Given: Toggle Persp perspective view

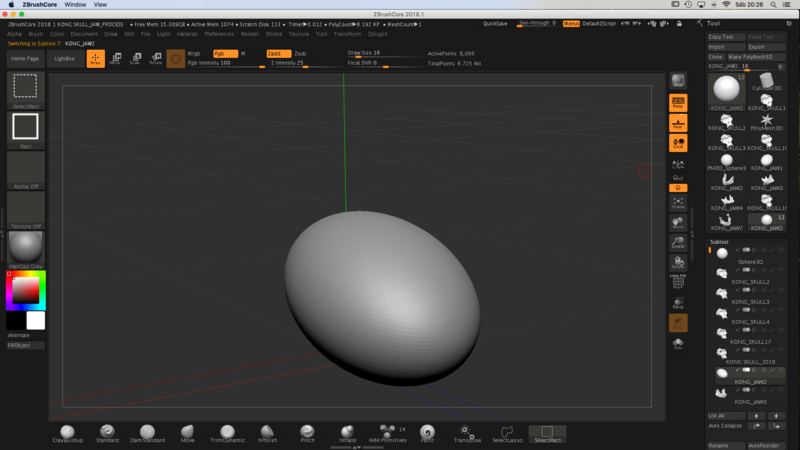Looking at the screenshot, I should pyautogui.click(x=678, y=102).
